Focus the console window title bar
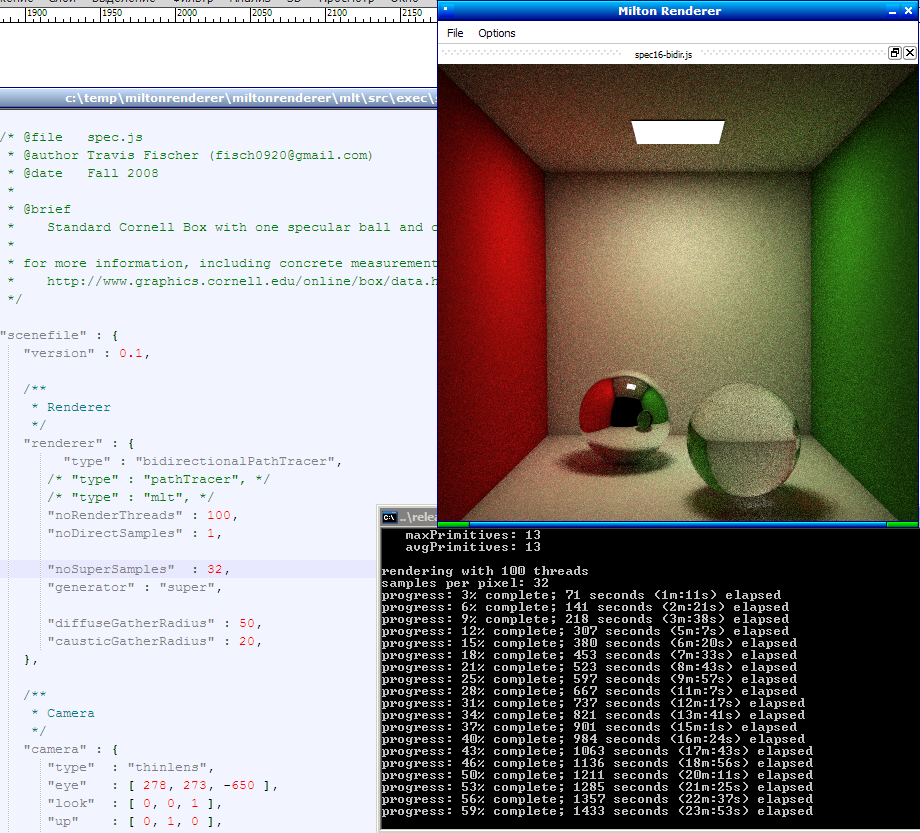This screenshot has height=833, width=920. click(420, 517)
